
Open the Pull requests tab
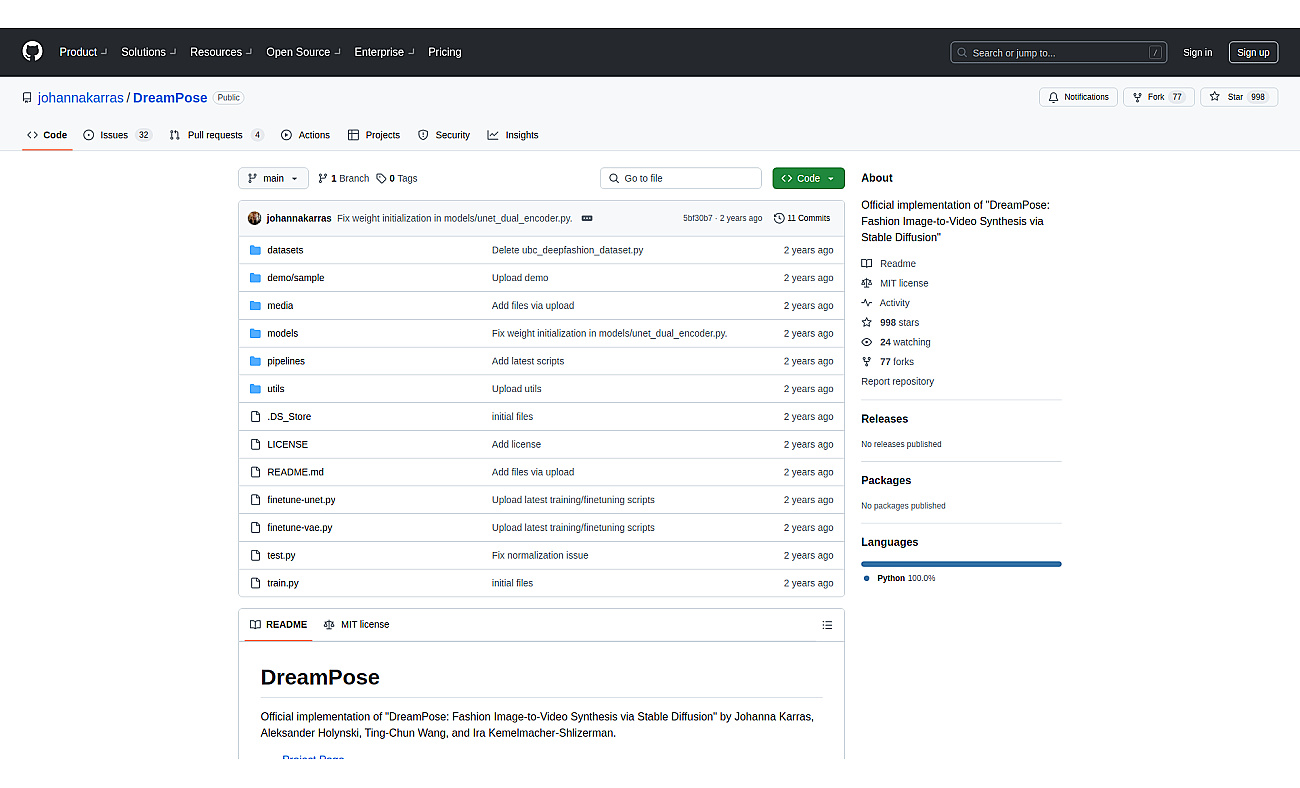216,135
